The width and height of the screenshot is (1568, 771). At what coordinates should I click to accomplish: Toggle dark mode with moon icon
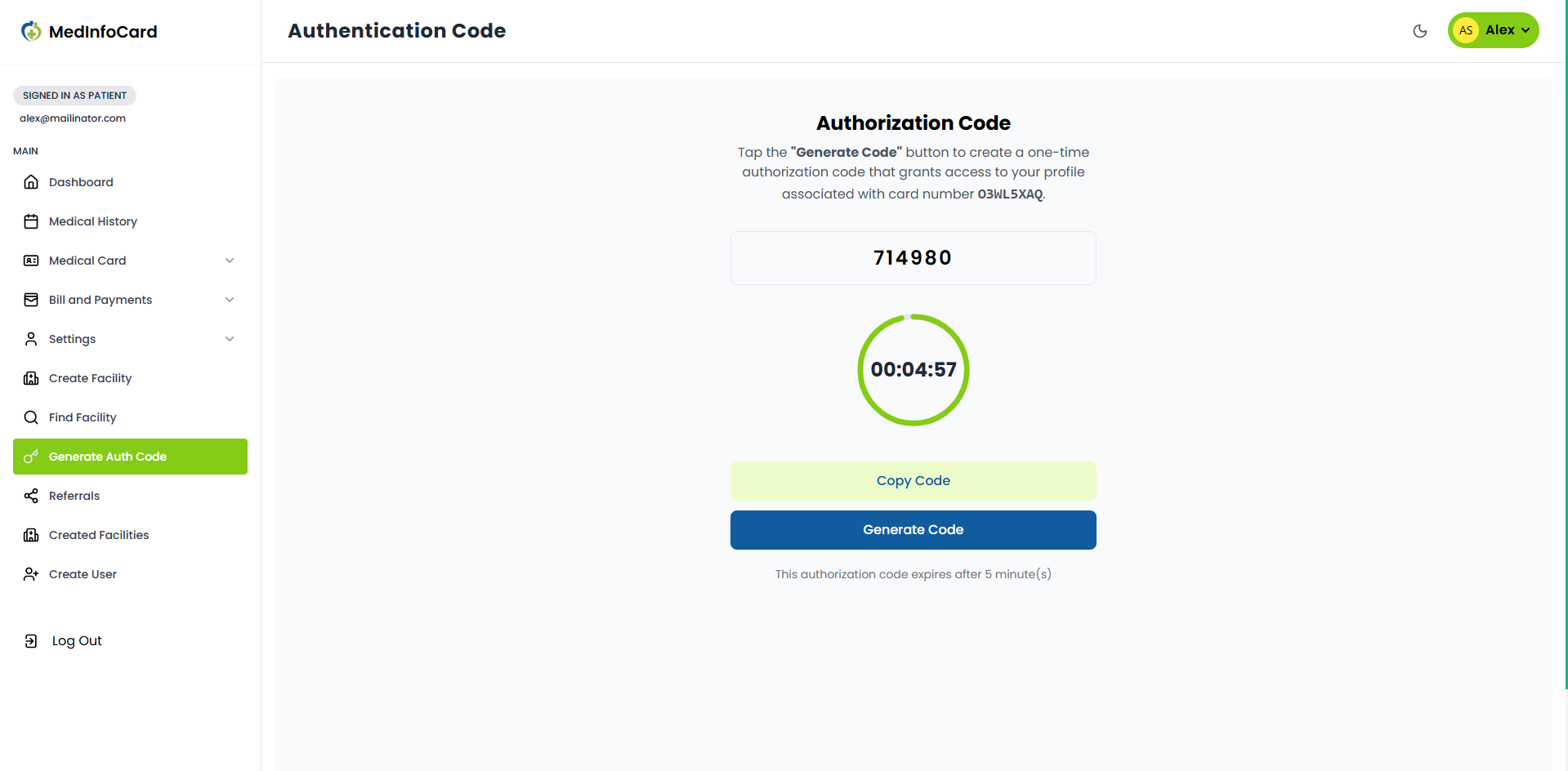[x=1420, y=31]
